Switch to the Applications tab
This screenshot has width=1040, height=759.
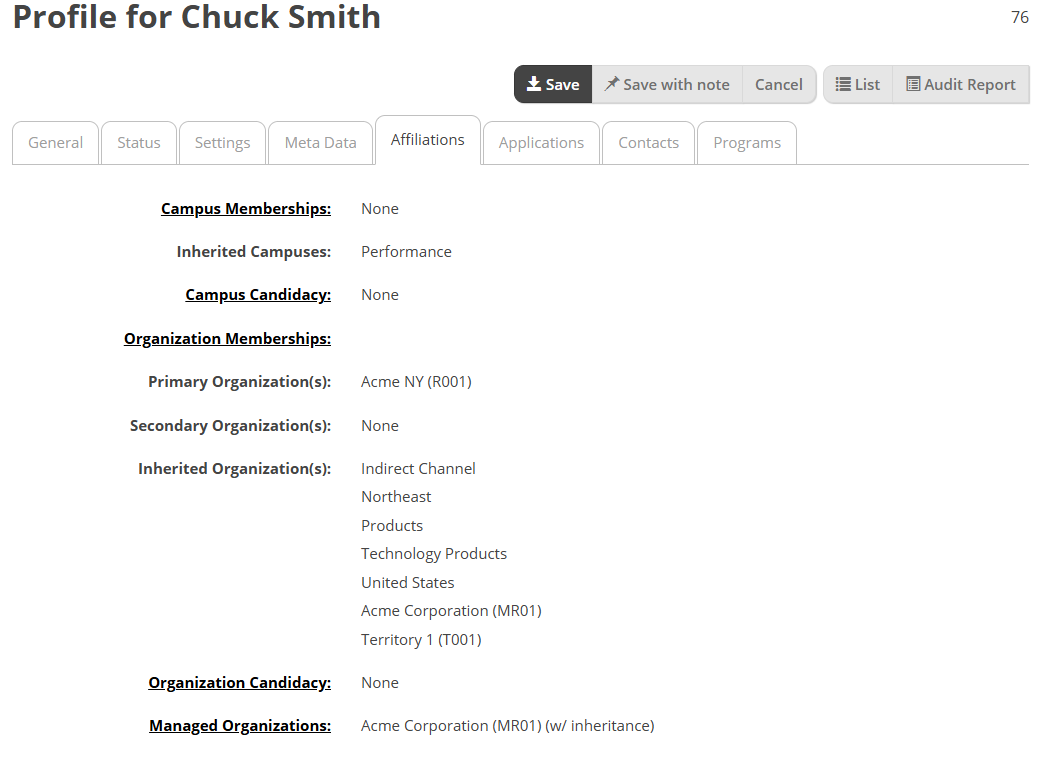coord(541,143)
